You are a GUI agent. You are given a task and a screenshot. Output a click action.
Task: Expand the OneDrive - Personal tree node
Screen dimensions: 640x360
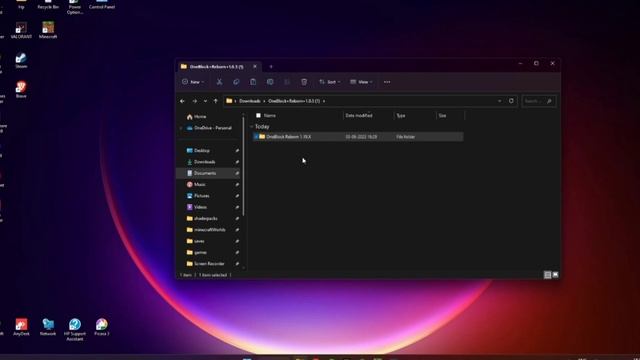(181, 128)
